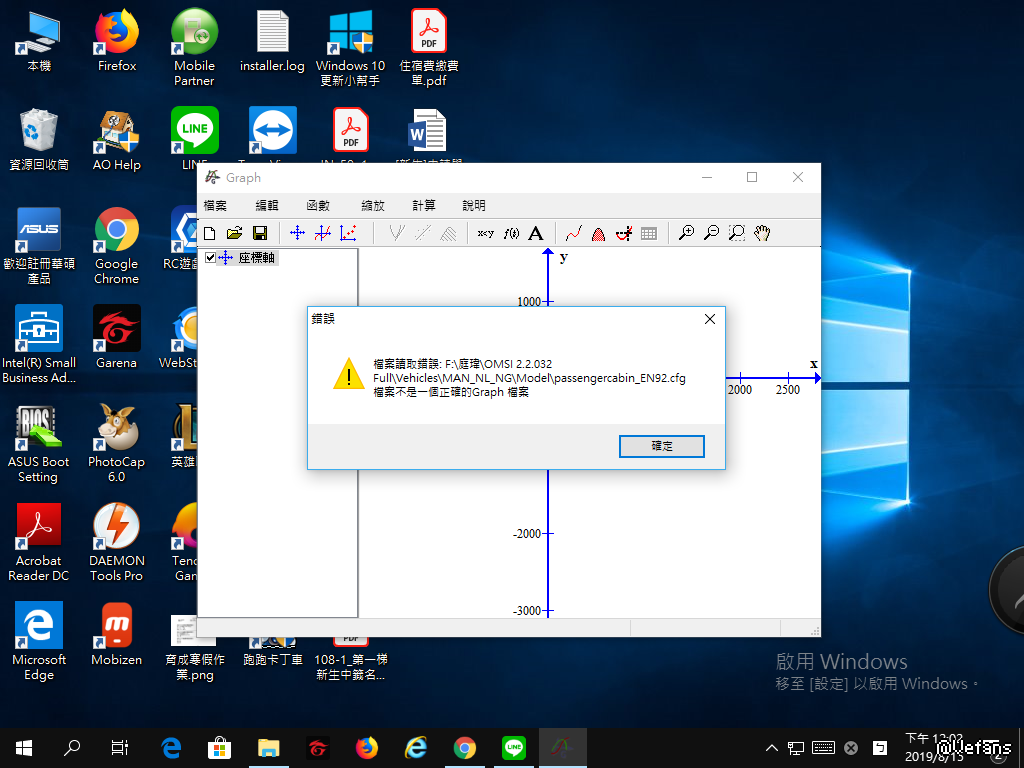Click the Evaluate function icon

[624, 233]
